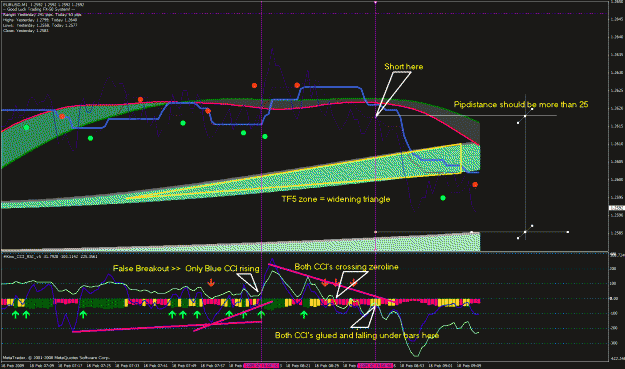
Task: Click the 'Close: Yesterday' info line
Action: click(26, 30)
